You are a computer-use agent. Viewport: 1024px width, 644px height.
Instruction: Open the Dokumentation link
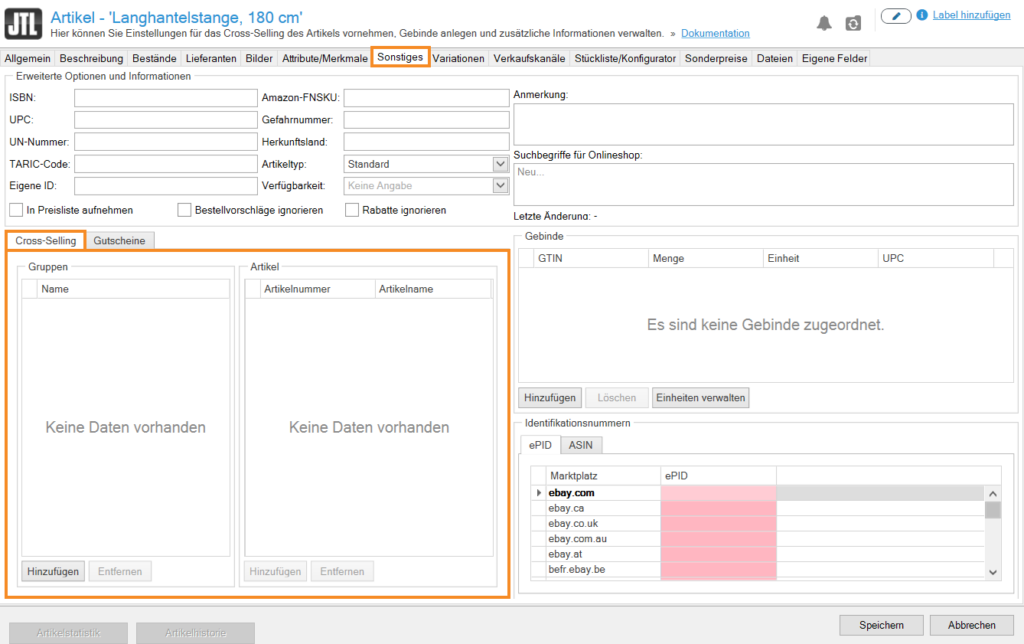coord(715,34)
